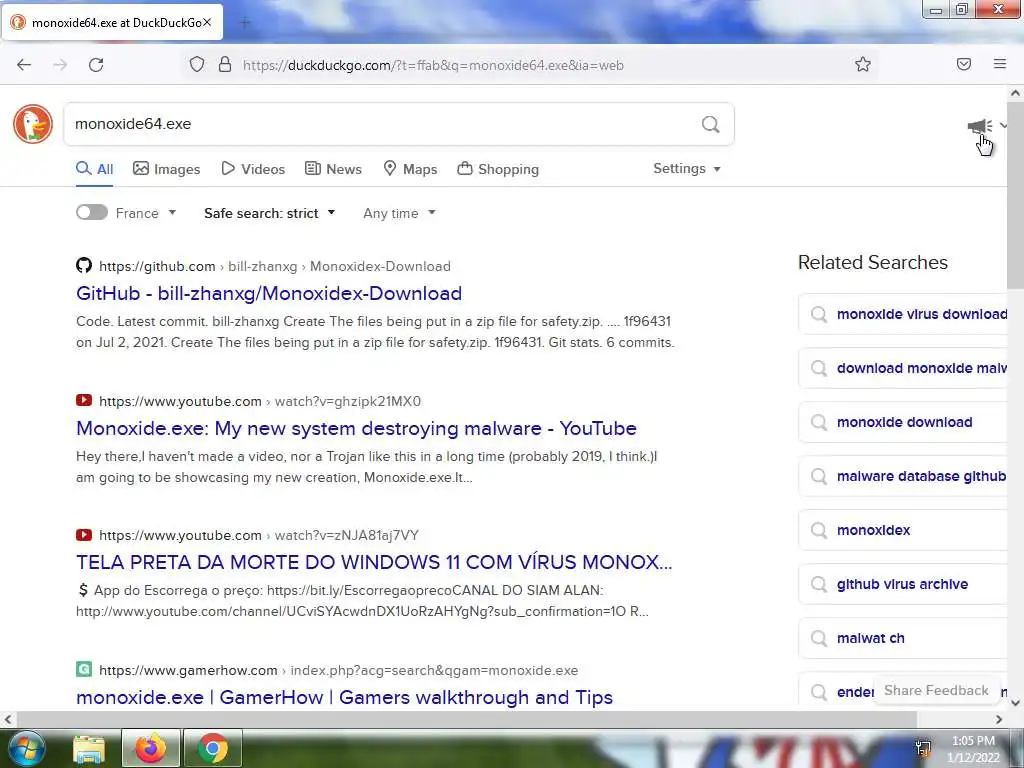Close the monoxide64.exe DuckDuckGo tab
1024x768 pixels.
207,22
